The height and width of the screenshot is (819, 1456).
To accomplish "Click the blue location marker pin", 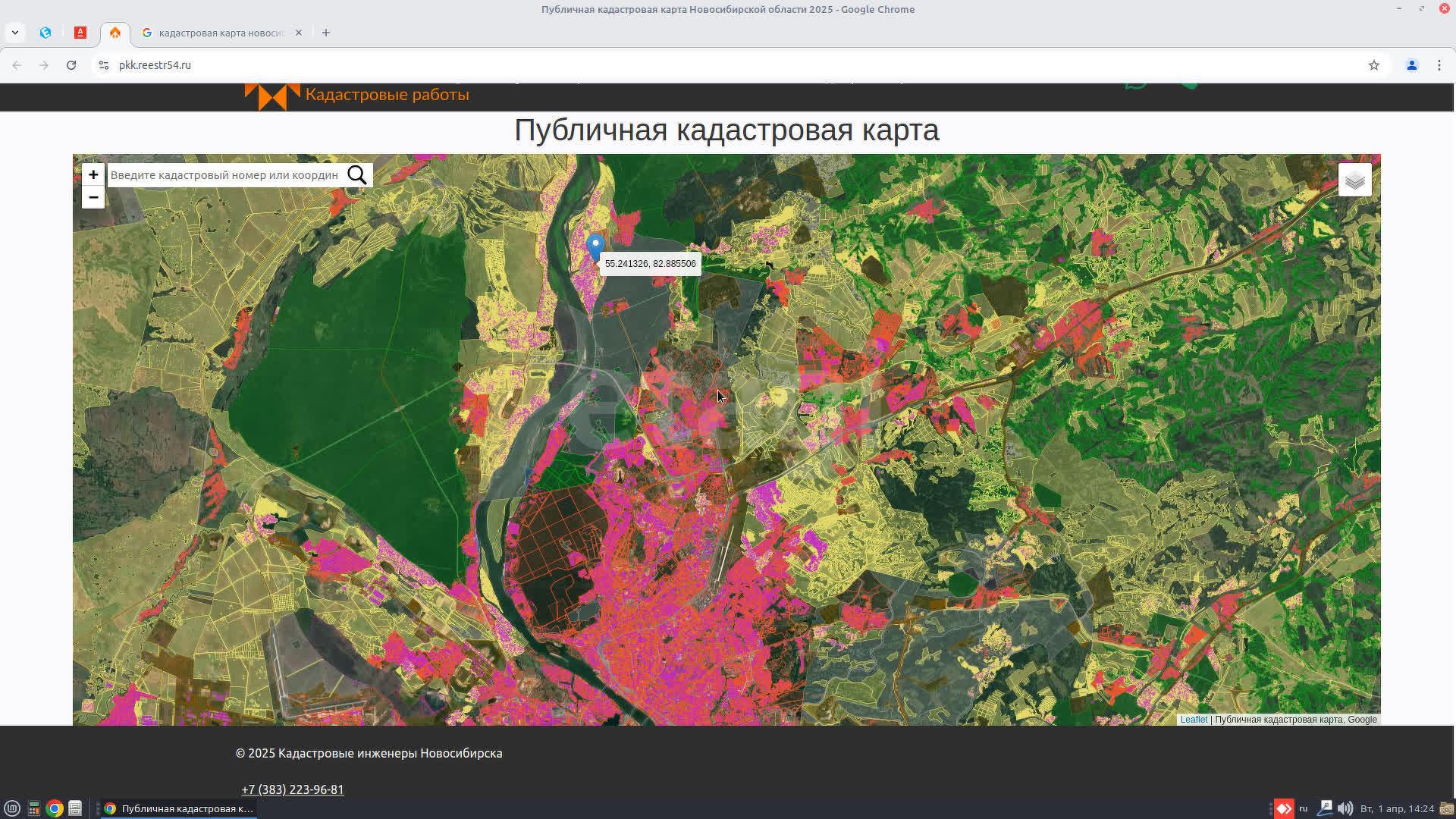I will click(595, 247).
